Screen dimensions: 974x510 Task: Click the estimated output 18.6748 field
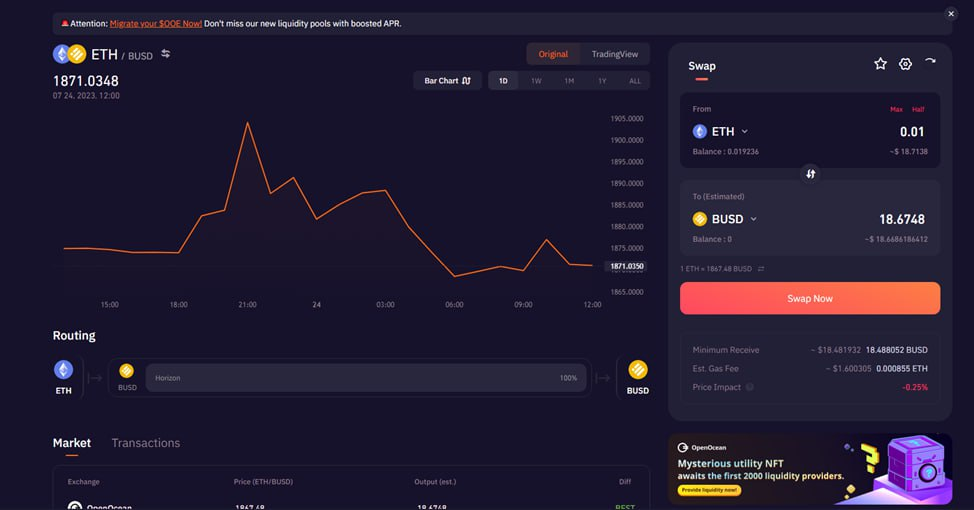901,219
